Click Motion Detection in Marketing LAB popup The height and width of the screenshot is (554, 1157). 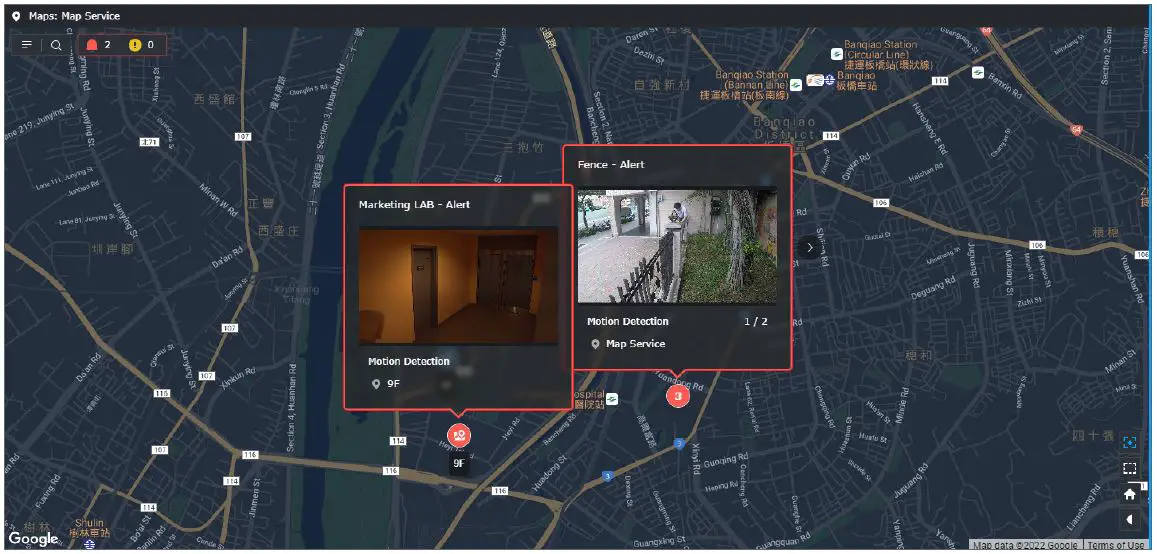pyautogui.click(x=409, y=361)
